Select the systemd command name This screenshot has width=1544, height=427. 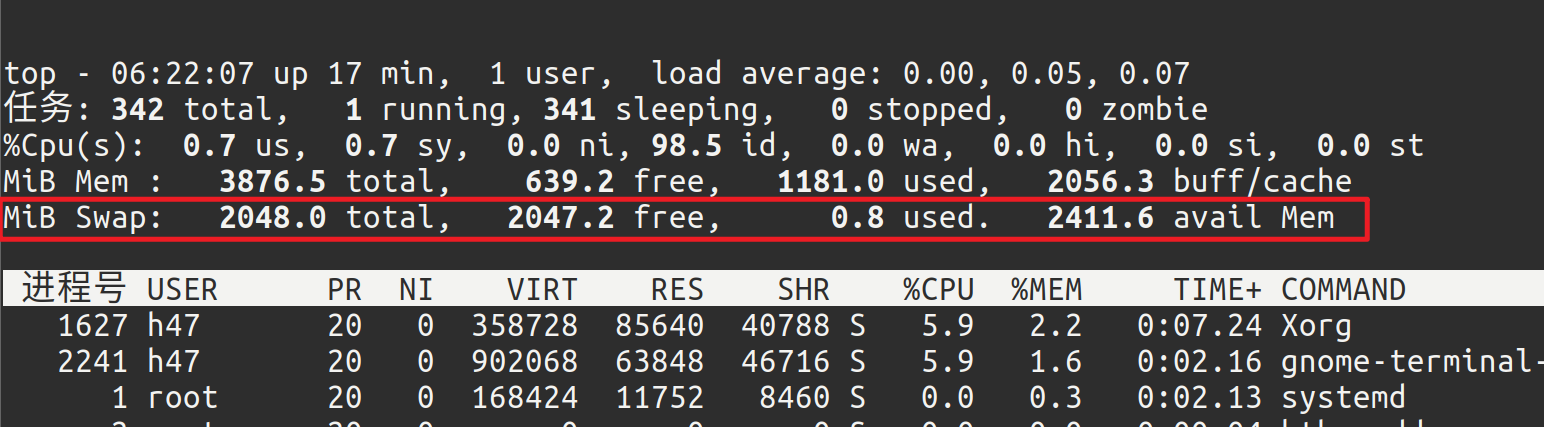tap(1343, 398)
